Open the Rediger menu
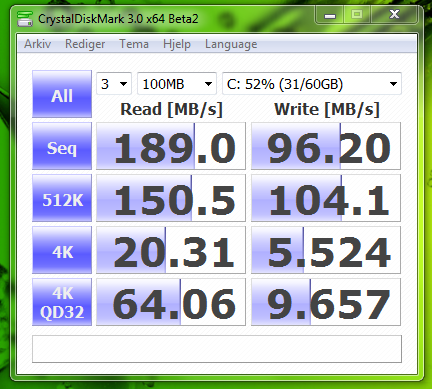 pos(85,44)
